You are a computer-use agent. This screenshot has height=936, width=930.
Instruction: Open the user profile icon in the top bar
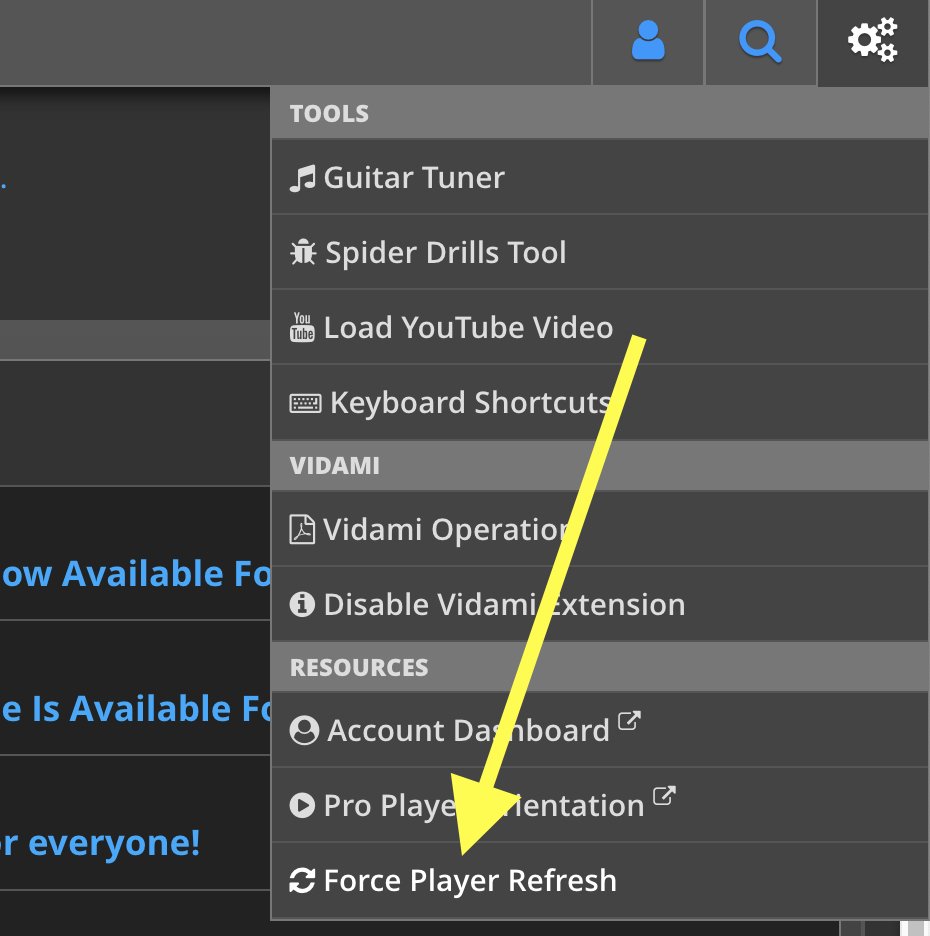tap(647, 42)
